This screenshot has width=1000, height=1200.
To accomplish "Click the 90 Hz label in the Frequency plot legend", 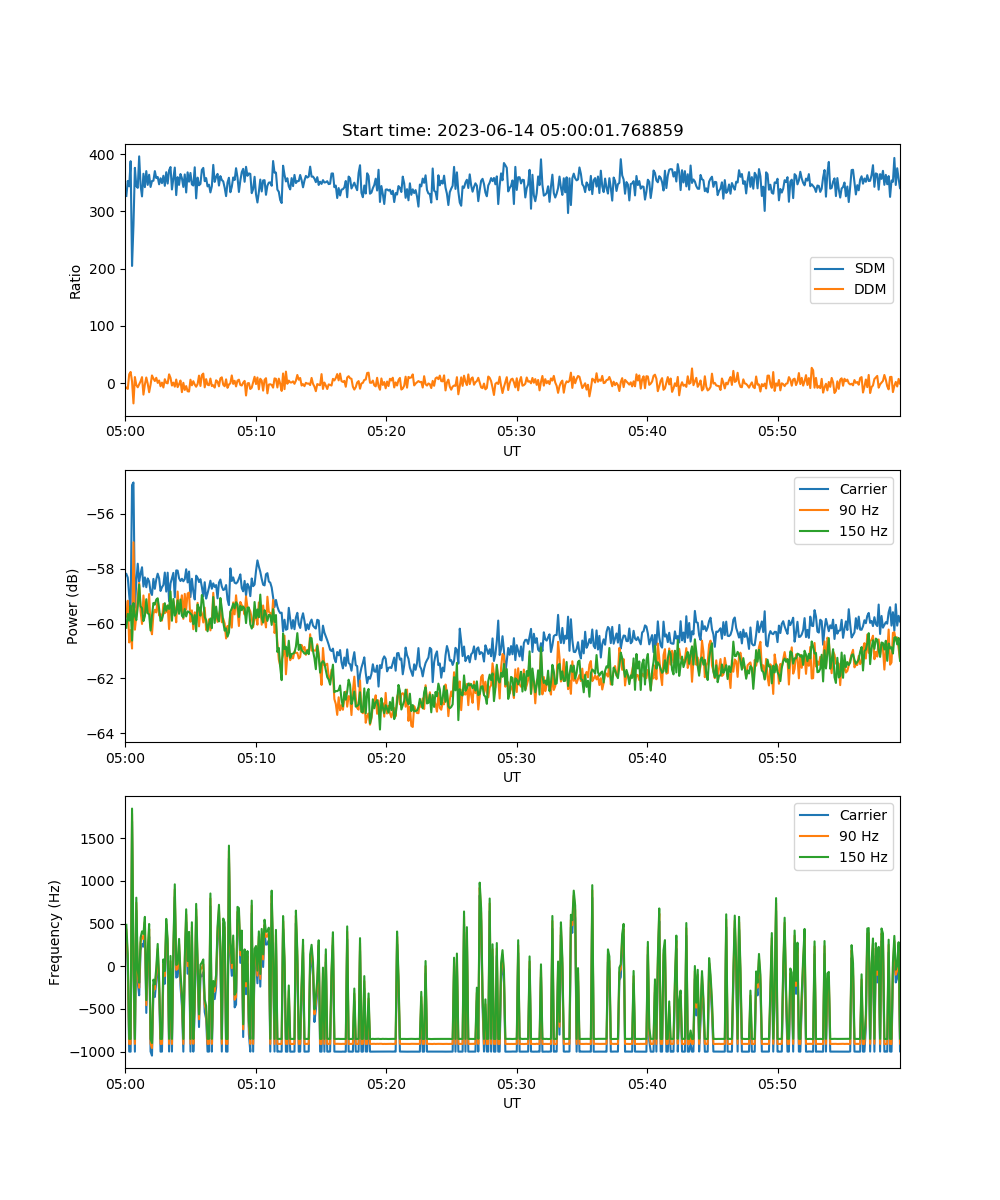I will pos(859,836).
